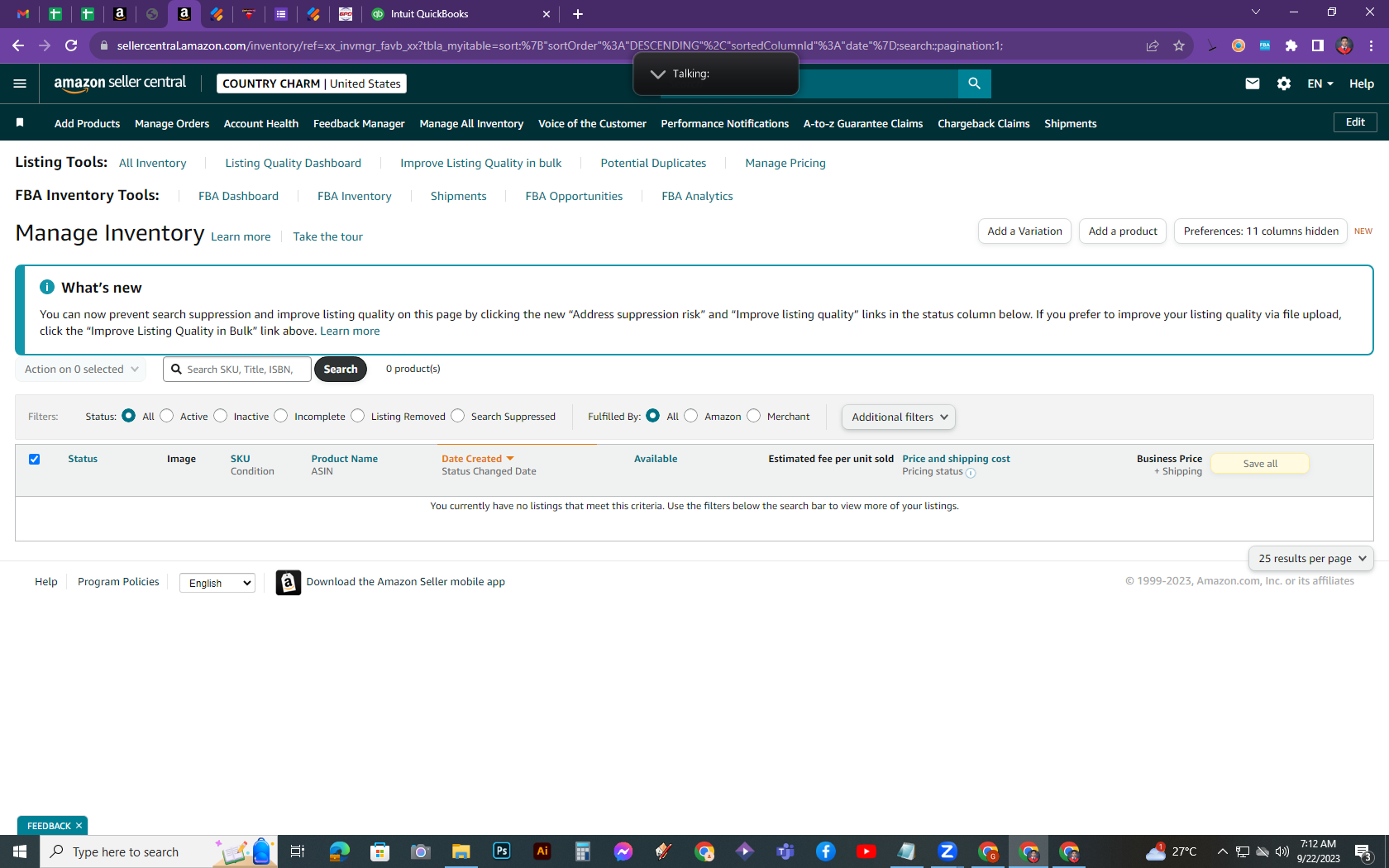This screenshot has width=1389, height=868.
Task: Open Microsoft Teams from the taskbar
Action: click(x=785, y=851)
